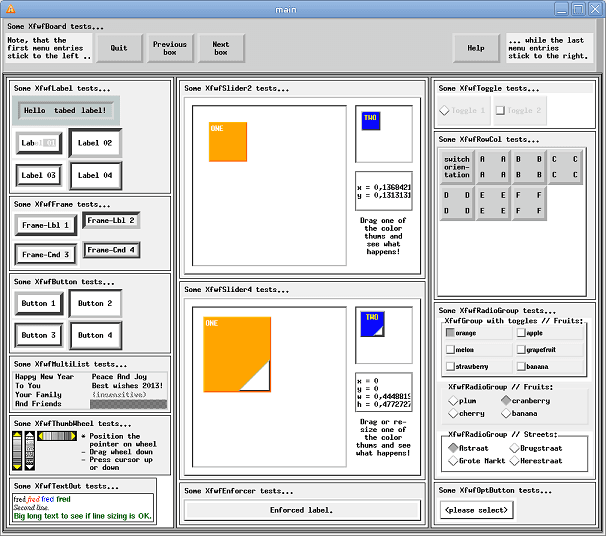This screenshot has height=536, width=606.
Task: Click the first vertical yellow thumbwheel
Action: (17, 451)
